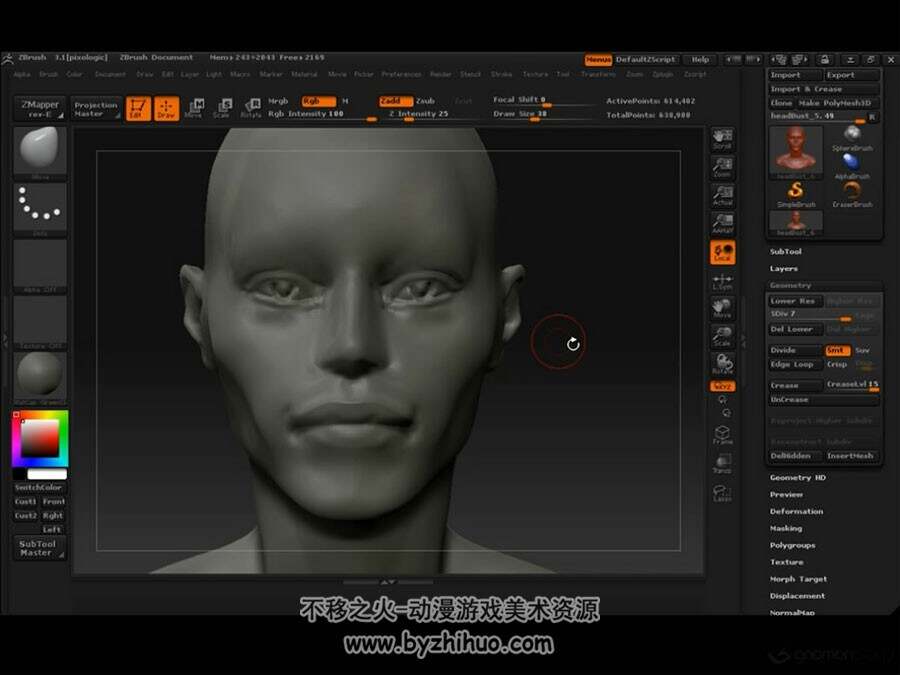Toggle the Rgb mode button
Screen dimensions: 900x675
click(319, 101)
